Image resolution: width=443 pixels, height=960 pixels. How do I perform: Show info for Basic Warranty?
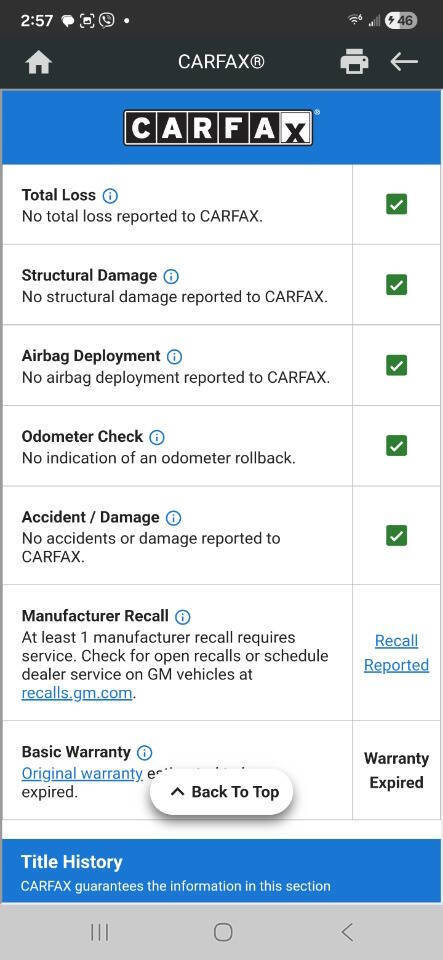coord(144,752)
